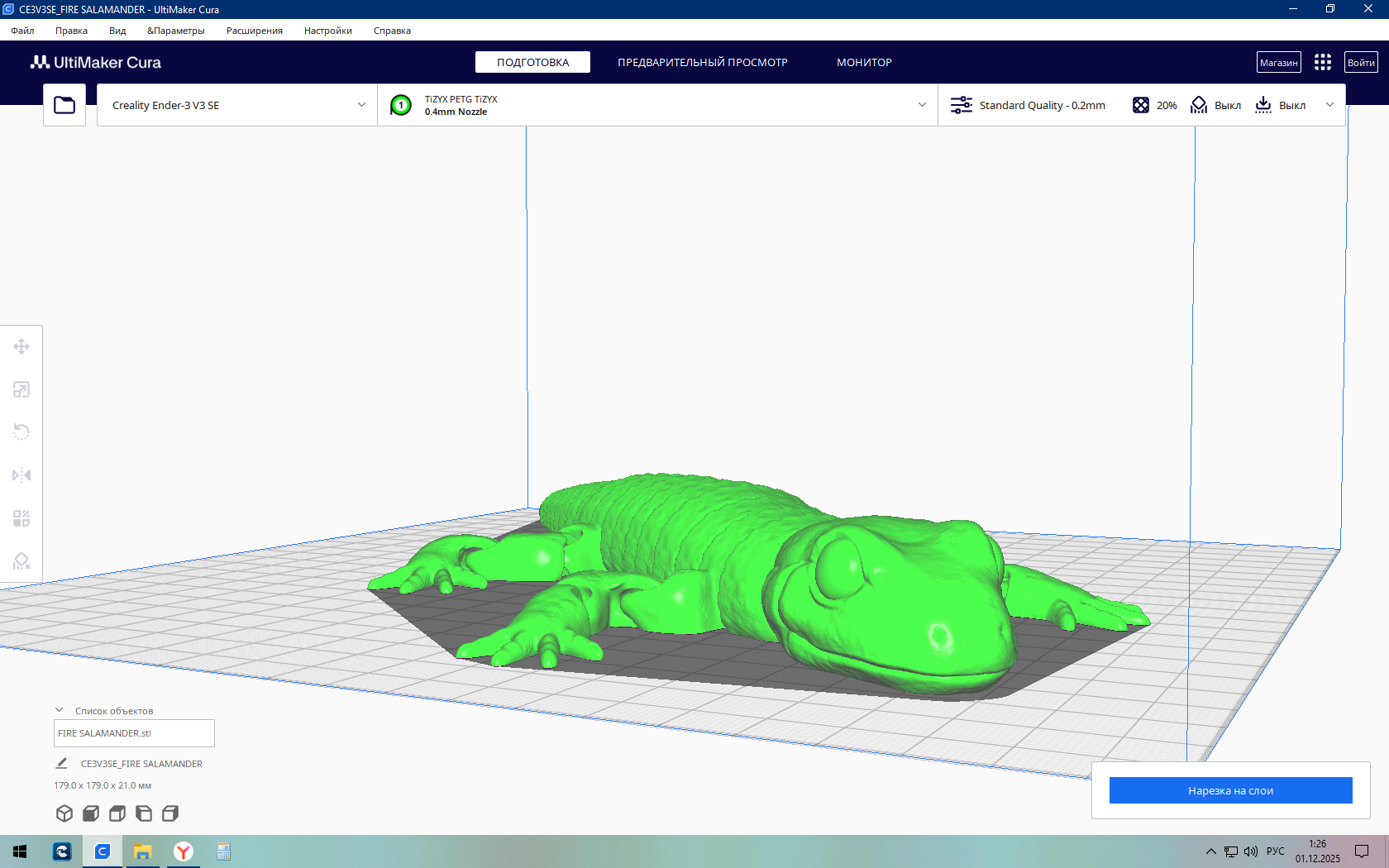The width and height of the screenshot is (1389, 868).
Task: Collapse the Список объектов list
Action: [59, 710]
